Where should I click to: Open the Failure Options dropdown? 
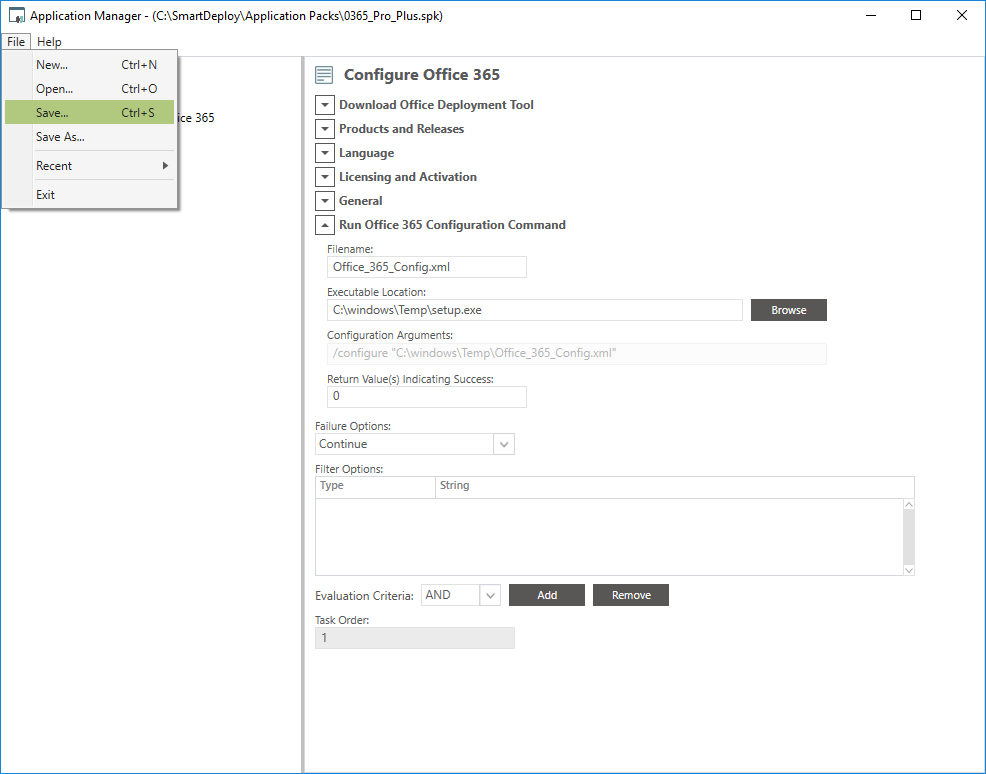pos(504,444)
